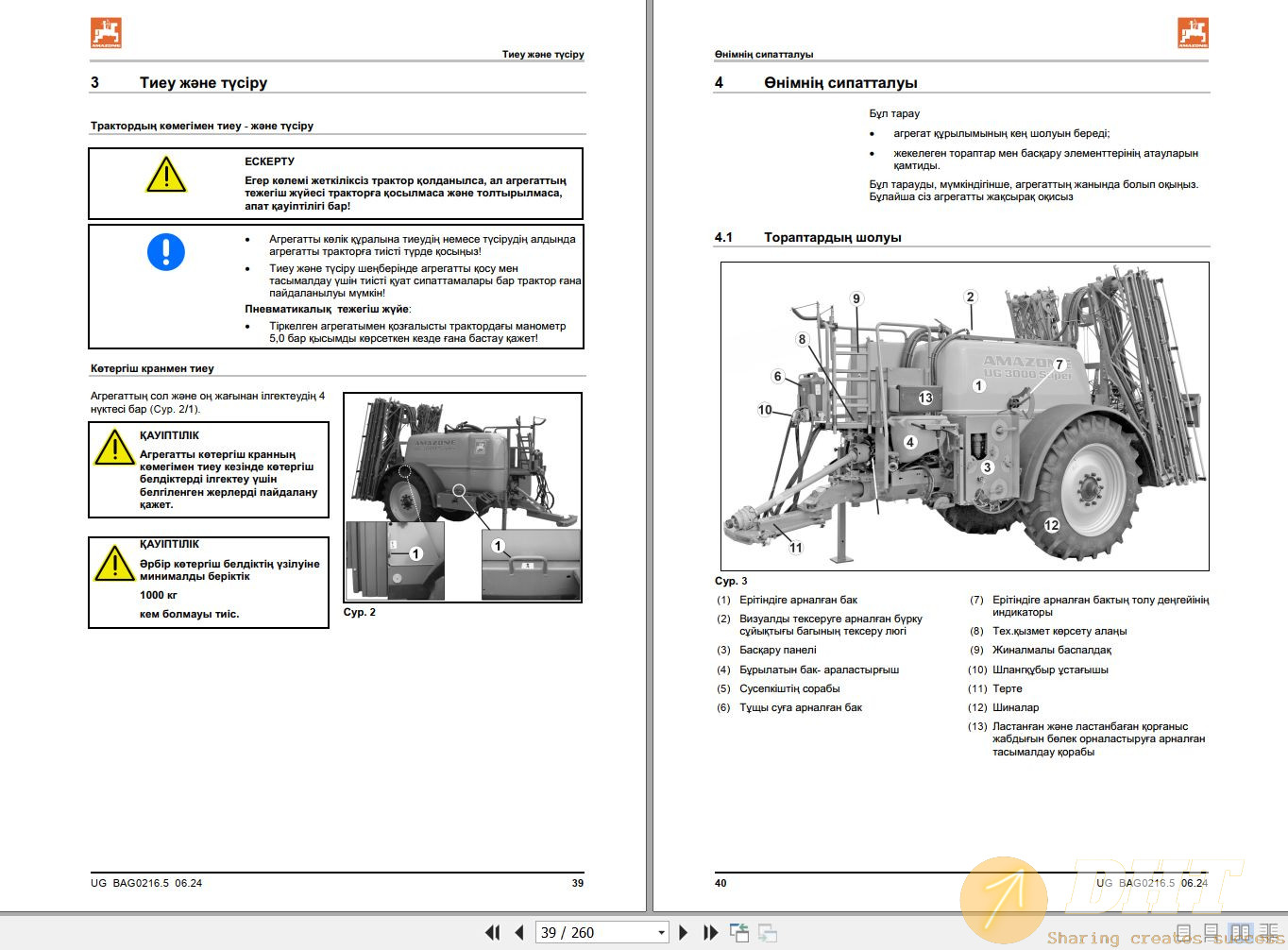Click the crane loading figure above Сур. 2
Viewport: 1288px width, 950px height.
[463, 498]
